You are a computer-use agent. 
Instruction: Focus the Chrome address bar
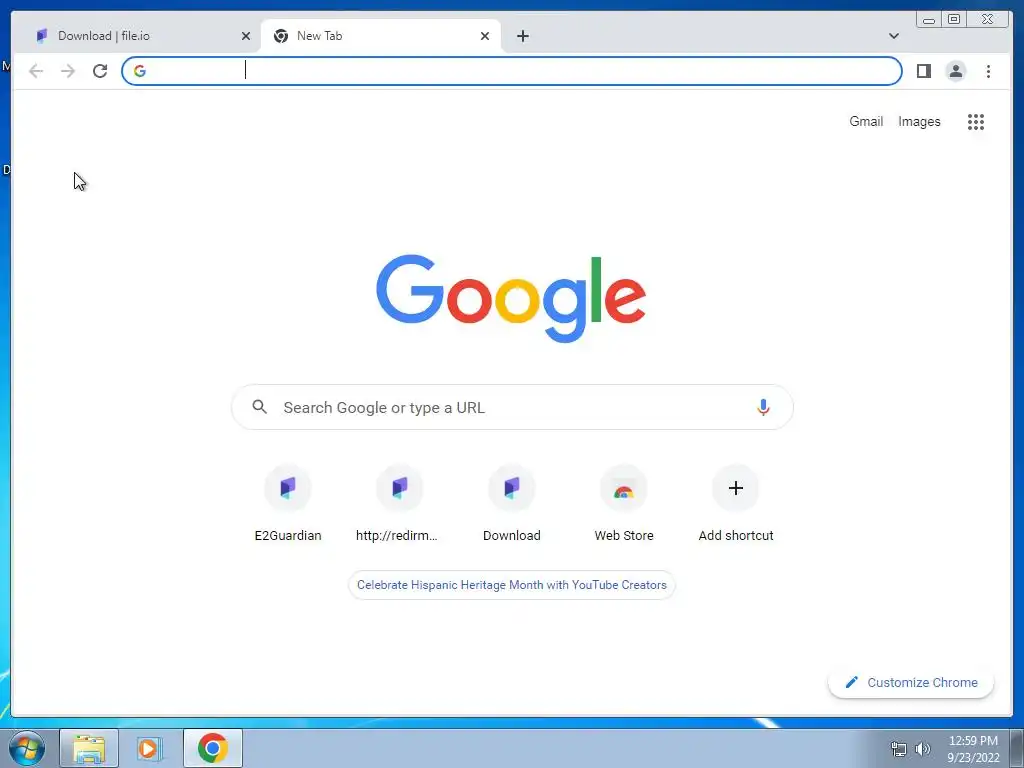pos(511,71)
